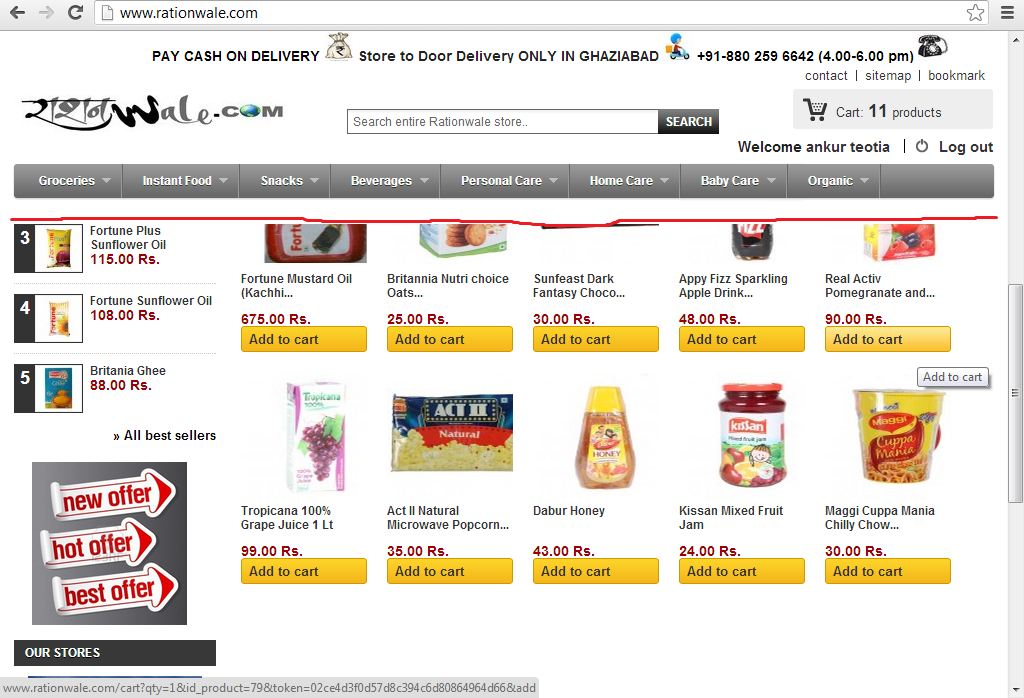Click the power icon beside Log out
This screenshot has height=698, width=1024.
921,146
